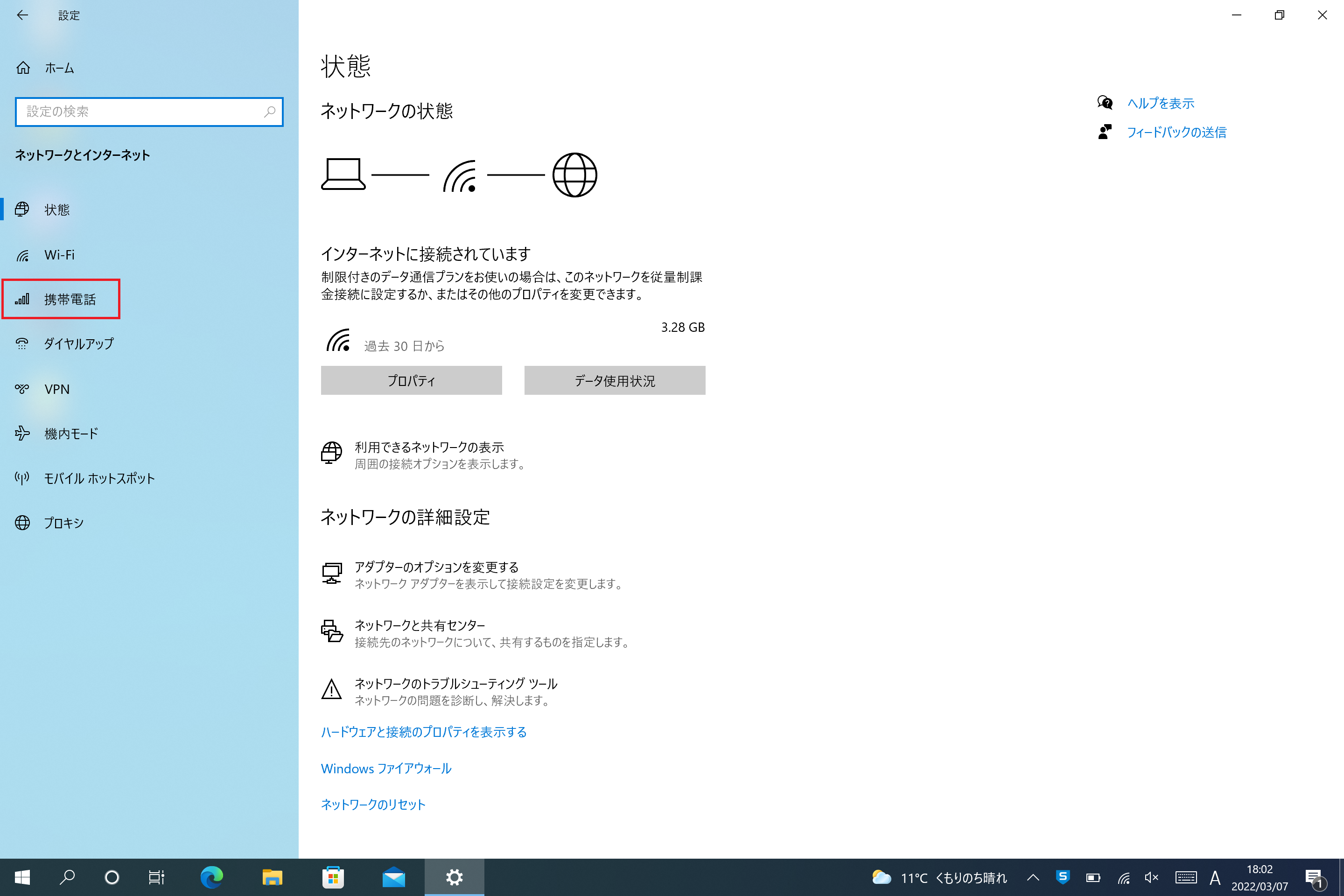1344x896 pixels.
Task: Click the globe icon beside プロキシ
Action: pyautogui.click(x=22, y=523)
